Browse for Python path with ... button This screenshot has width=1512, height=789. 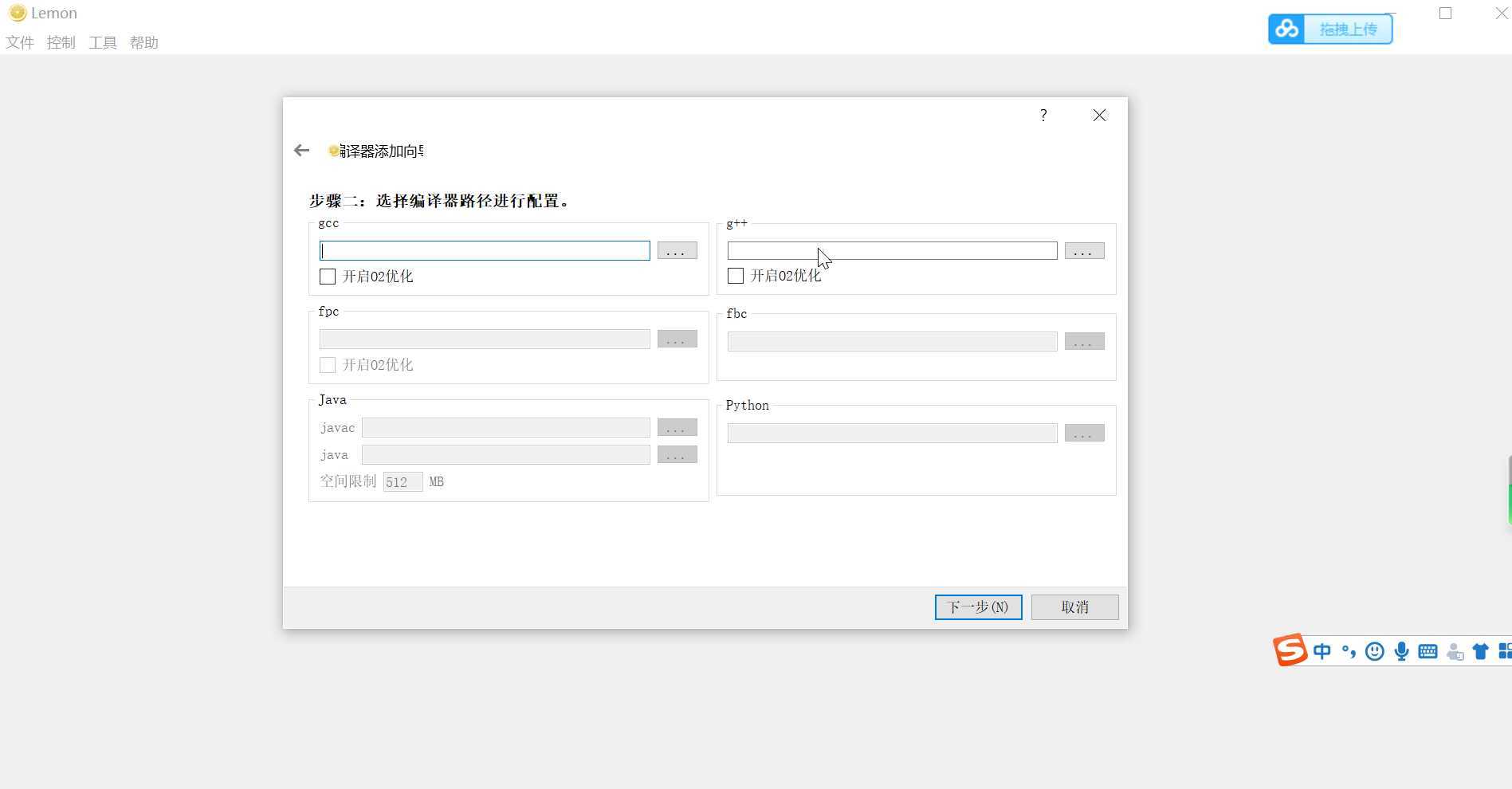pos(1084,433)
